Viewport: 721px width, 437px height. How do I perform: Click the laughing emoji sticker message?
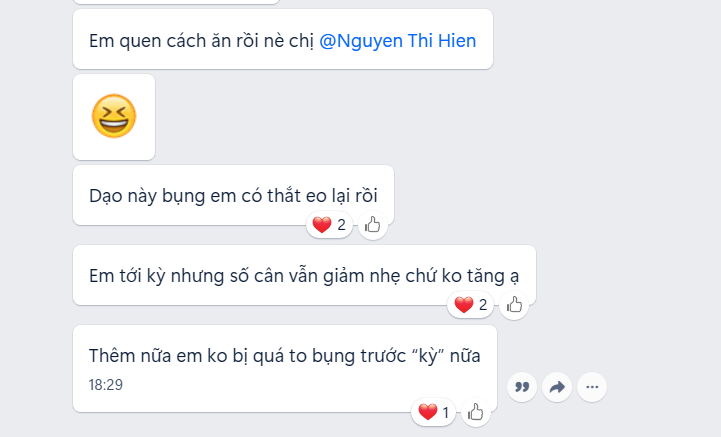click(x=114, y=117)
